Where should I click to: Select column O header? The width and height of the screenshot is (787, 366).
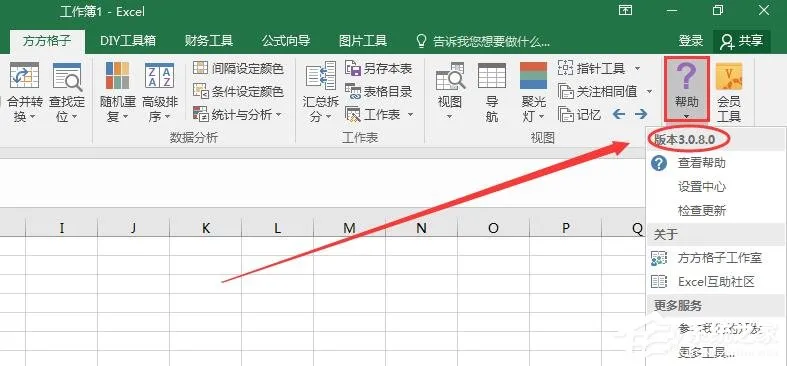point(493,228)
